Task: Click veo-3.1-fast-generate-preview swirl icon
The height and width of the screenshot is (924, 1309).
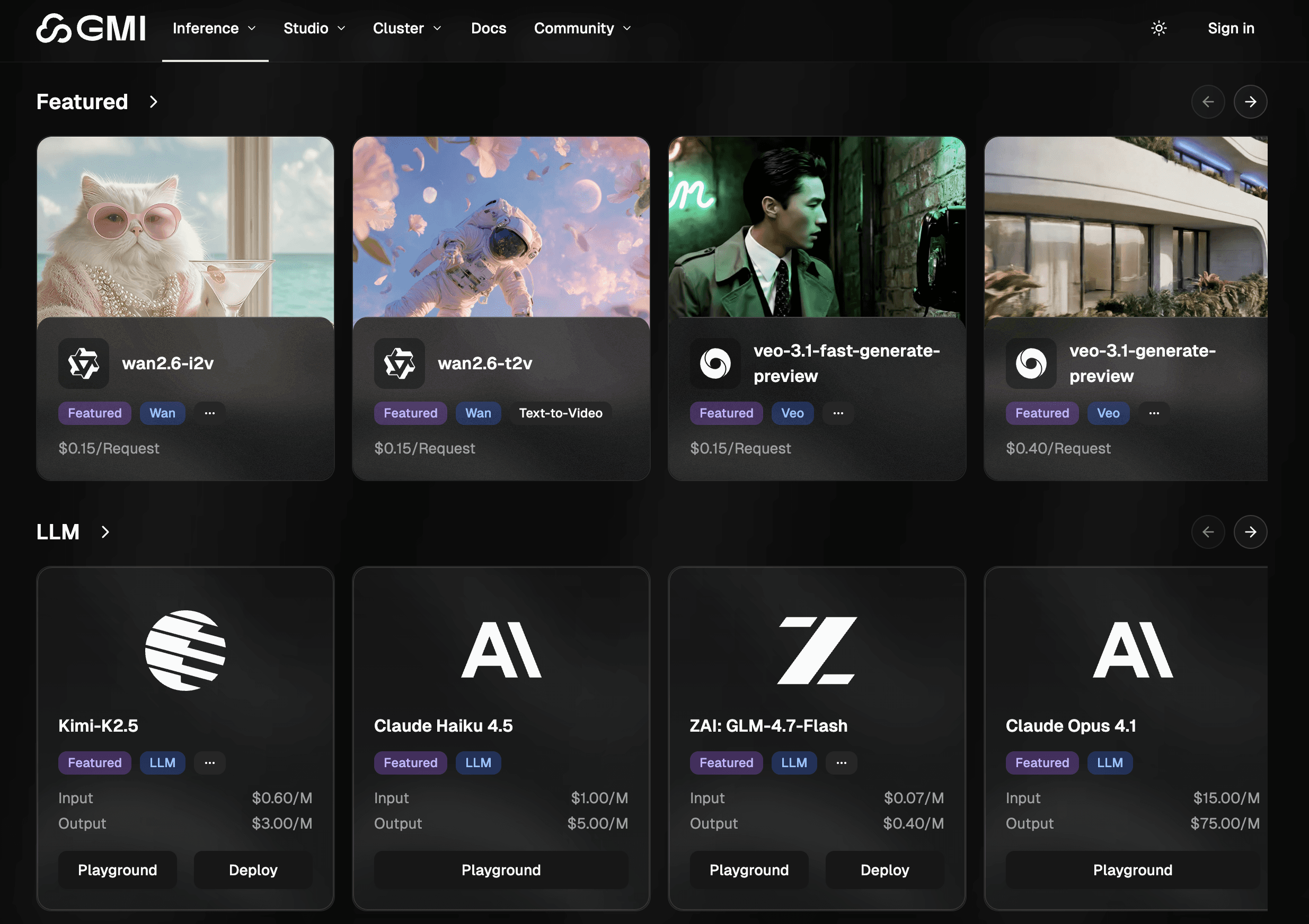Action: point(715,363)
